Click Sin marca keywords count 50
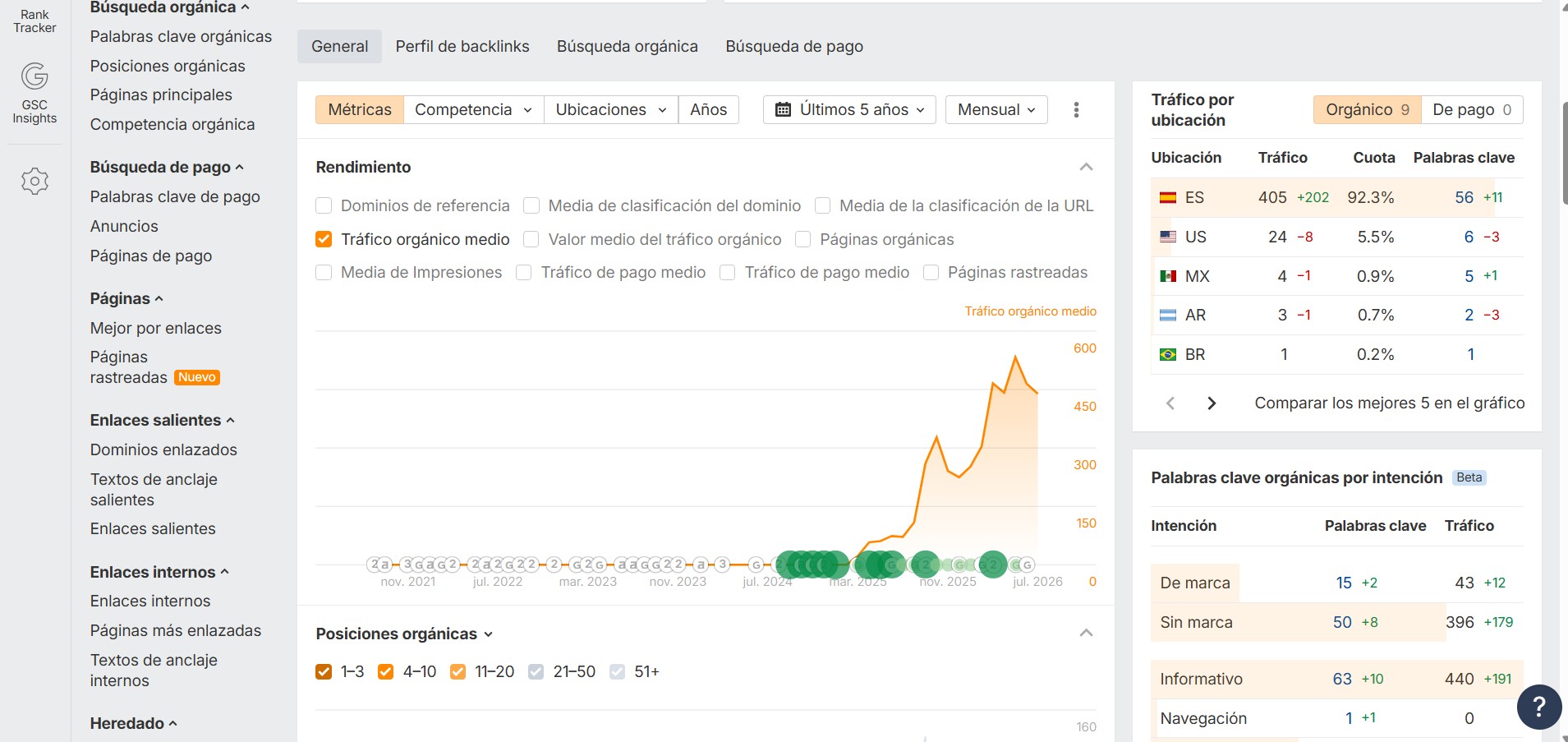 (1342, 622)
